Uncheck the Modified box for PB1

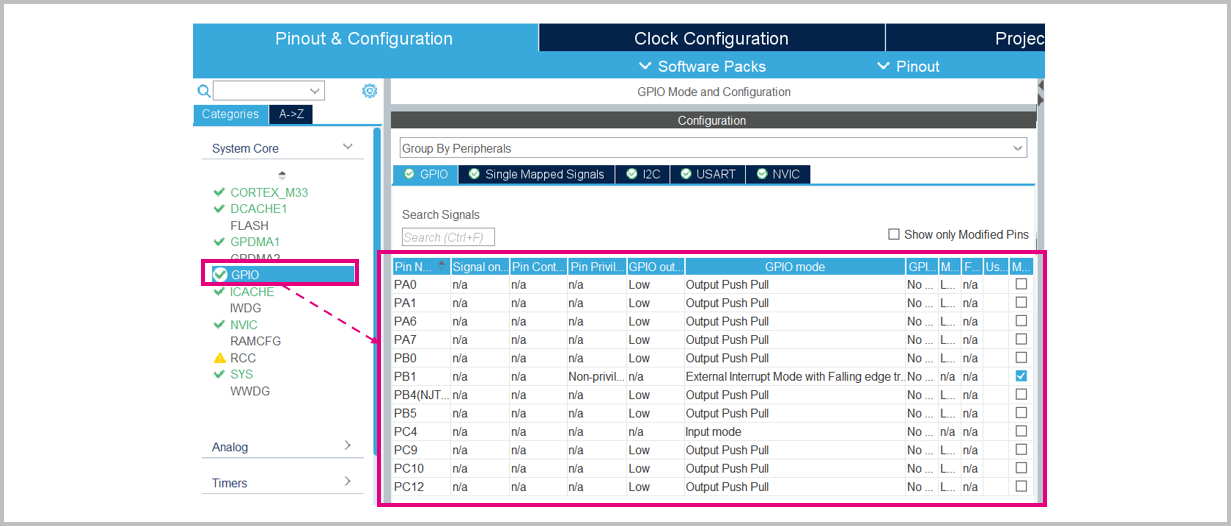click(x=1021, y=376)
